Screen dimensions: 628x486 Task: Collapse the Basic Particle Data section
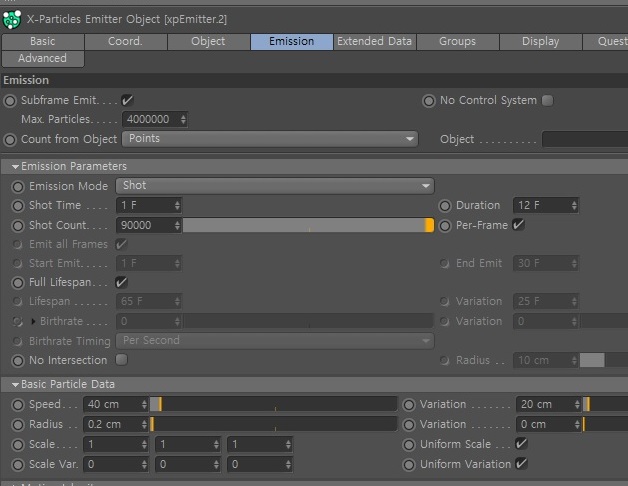15,385
